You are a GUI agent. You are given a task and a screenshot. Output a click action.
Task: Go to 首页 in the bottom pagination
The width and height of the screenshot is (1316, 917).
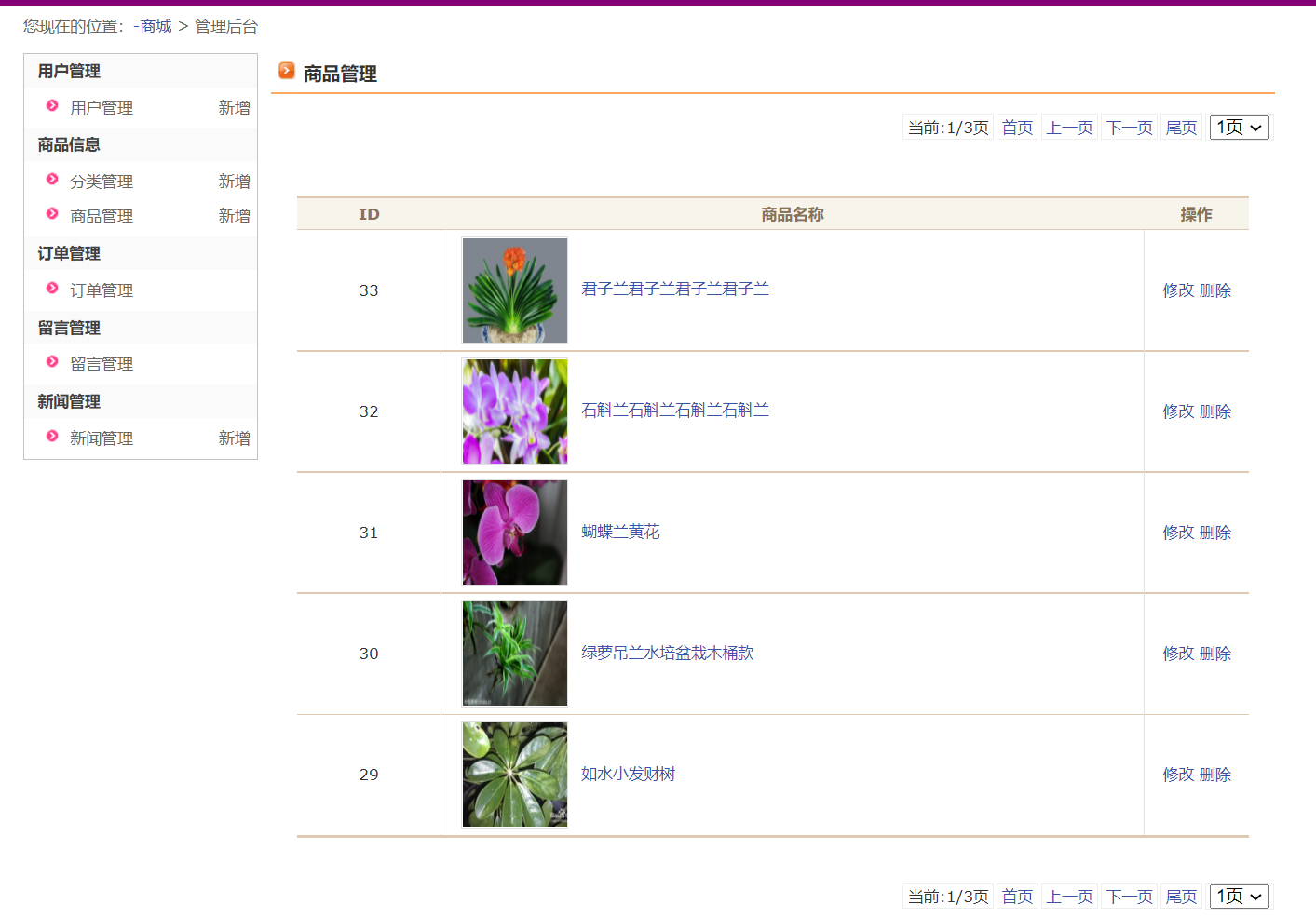point(1018,897)
